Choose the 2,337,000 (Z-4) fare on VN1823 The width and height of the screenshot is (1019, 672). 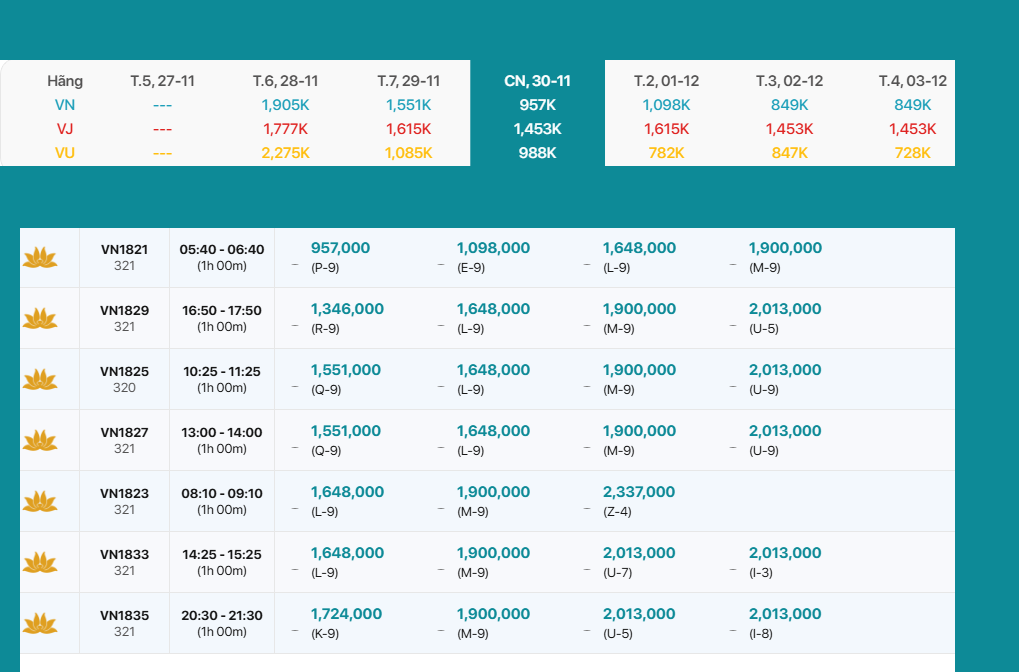pos(638,493)
